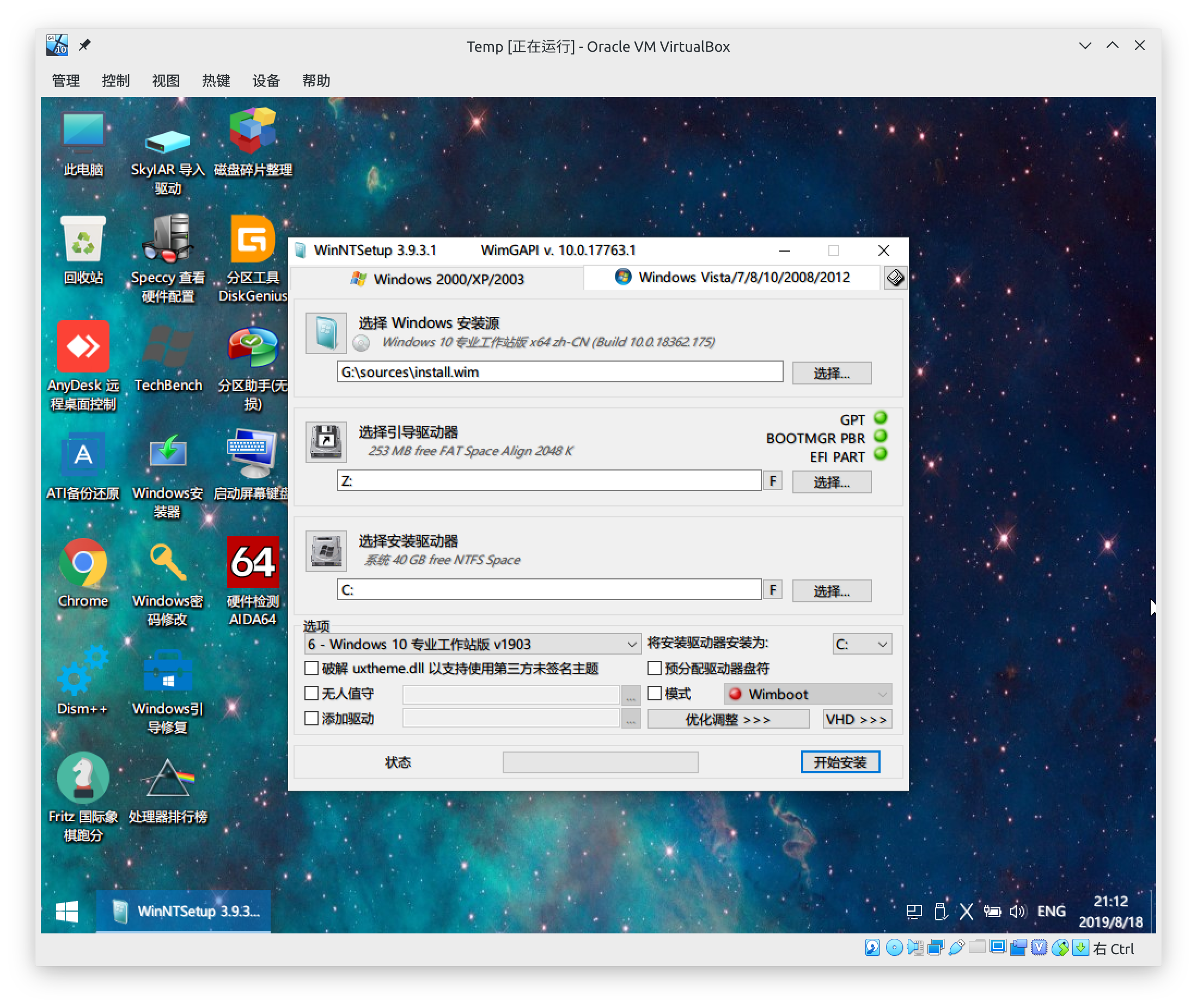1197x1008 pixels.
Task: Open the Windows Start button
Action: (67, 912)
